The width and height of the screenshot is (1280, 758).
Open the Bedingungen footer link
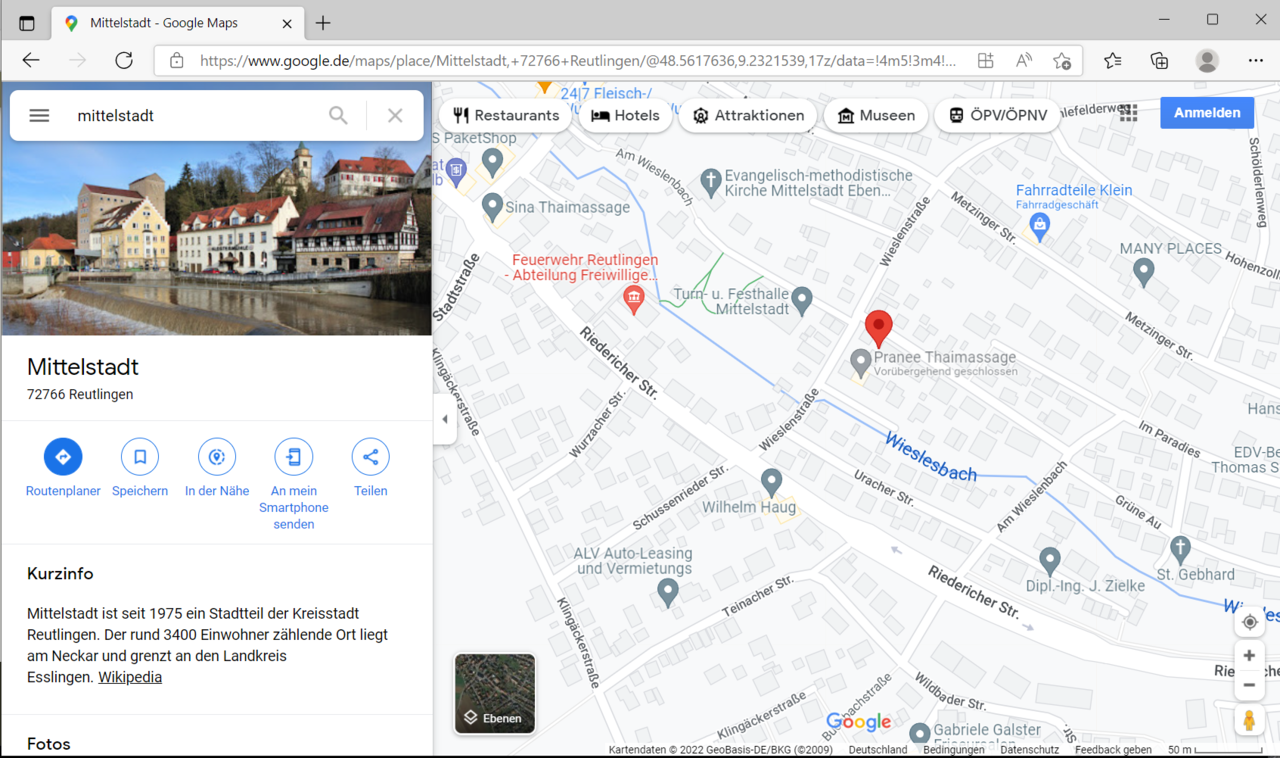(x=954, y=750)
